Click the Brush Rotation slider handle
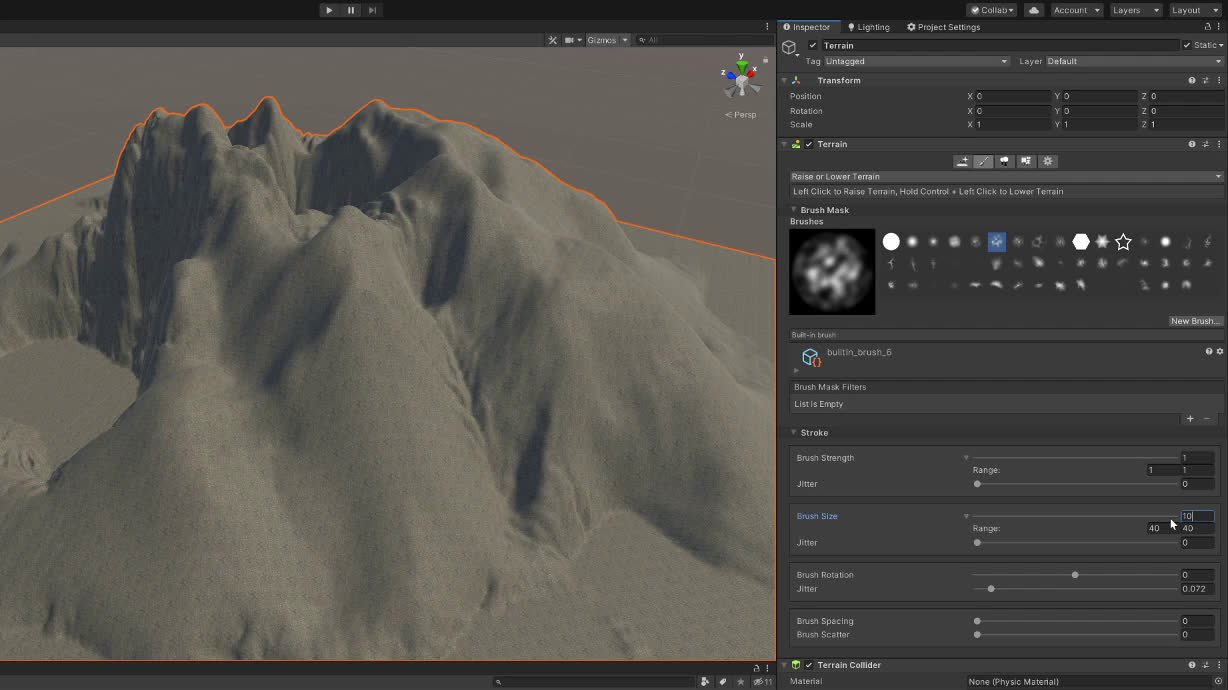This screenshot has width=1228, height=690. (1075, 575)
